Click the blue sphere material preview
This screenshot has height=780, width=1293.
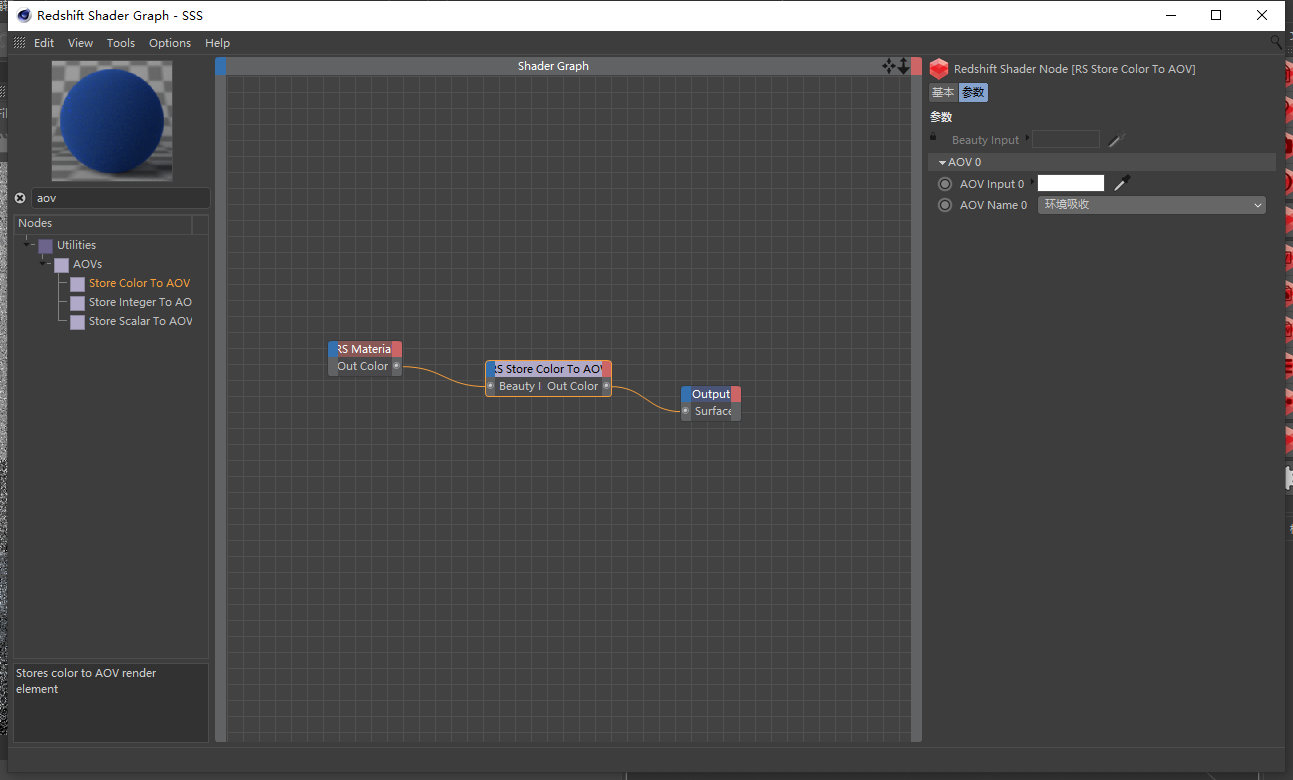click(112, 121)
